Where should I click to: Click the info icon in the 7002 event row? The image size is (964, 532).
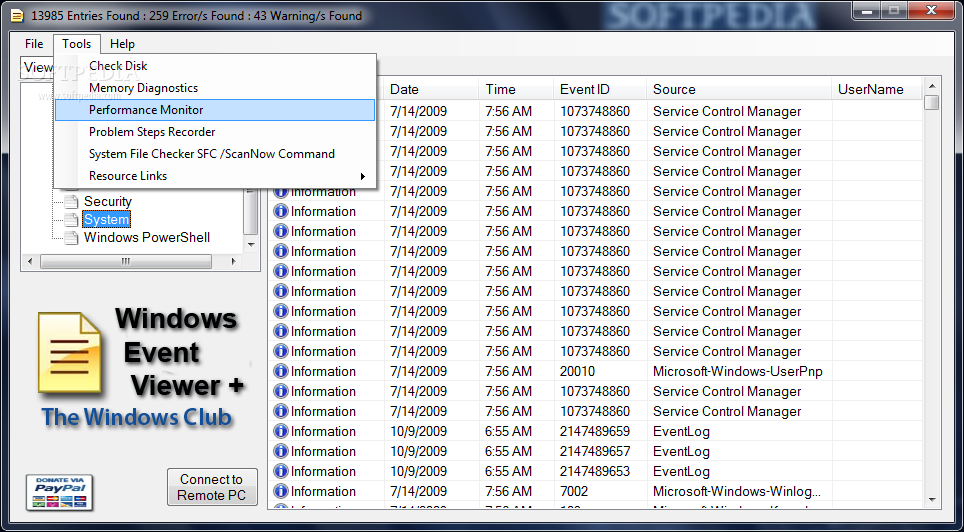280,491
